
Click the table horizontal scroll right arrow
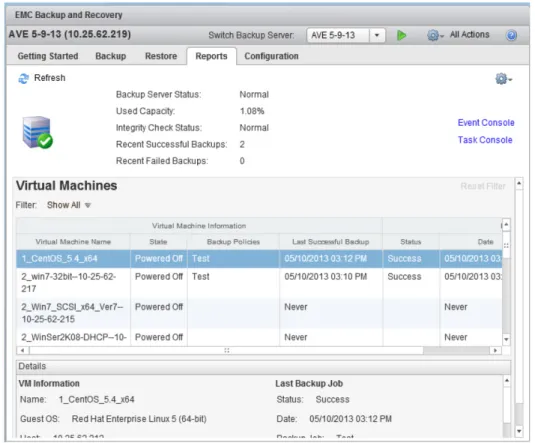click(495, 351)
